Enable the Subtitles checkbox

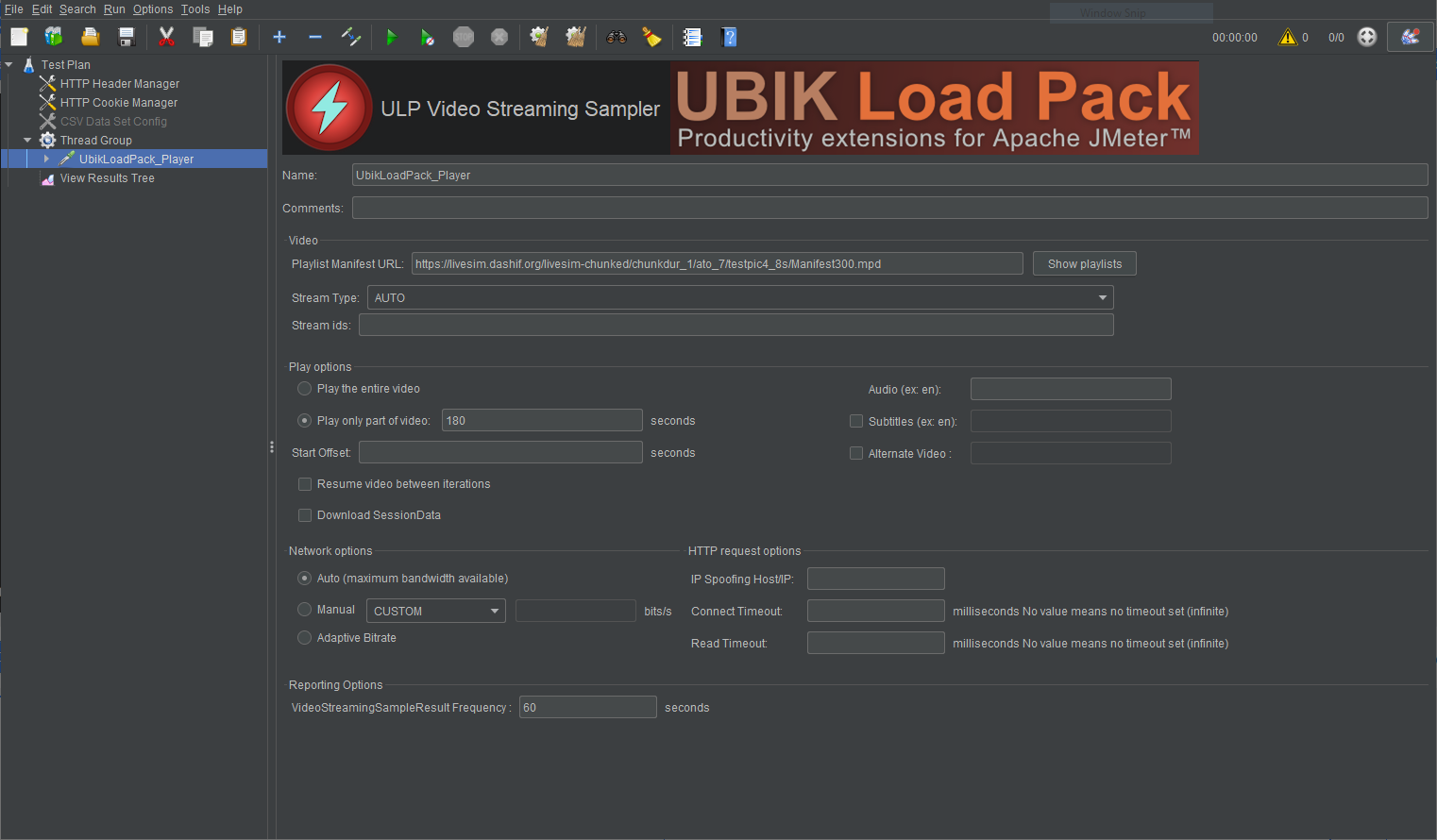point(856,422)
